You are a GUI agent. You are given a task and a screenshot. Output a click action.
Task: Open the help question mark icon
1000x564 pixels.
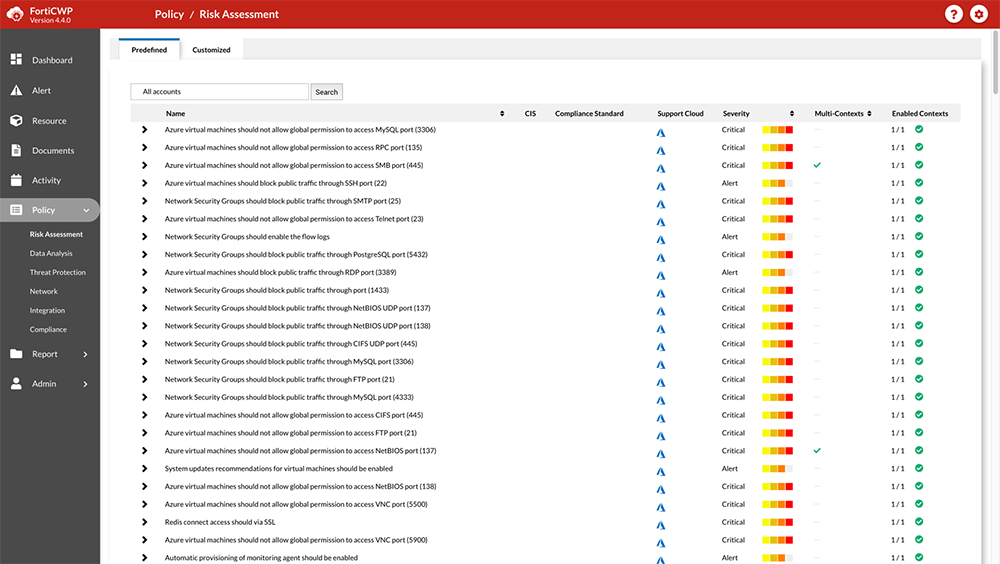click(x=953, y=14)
